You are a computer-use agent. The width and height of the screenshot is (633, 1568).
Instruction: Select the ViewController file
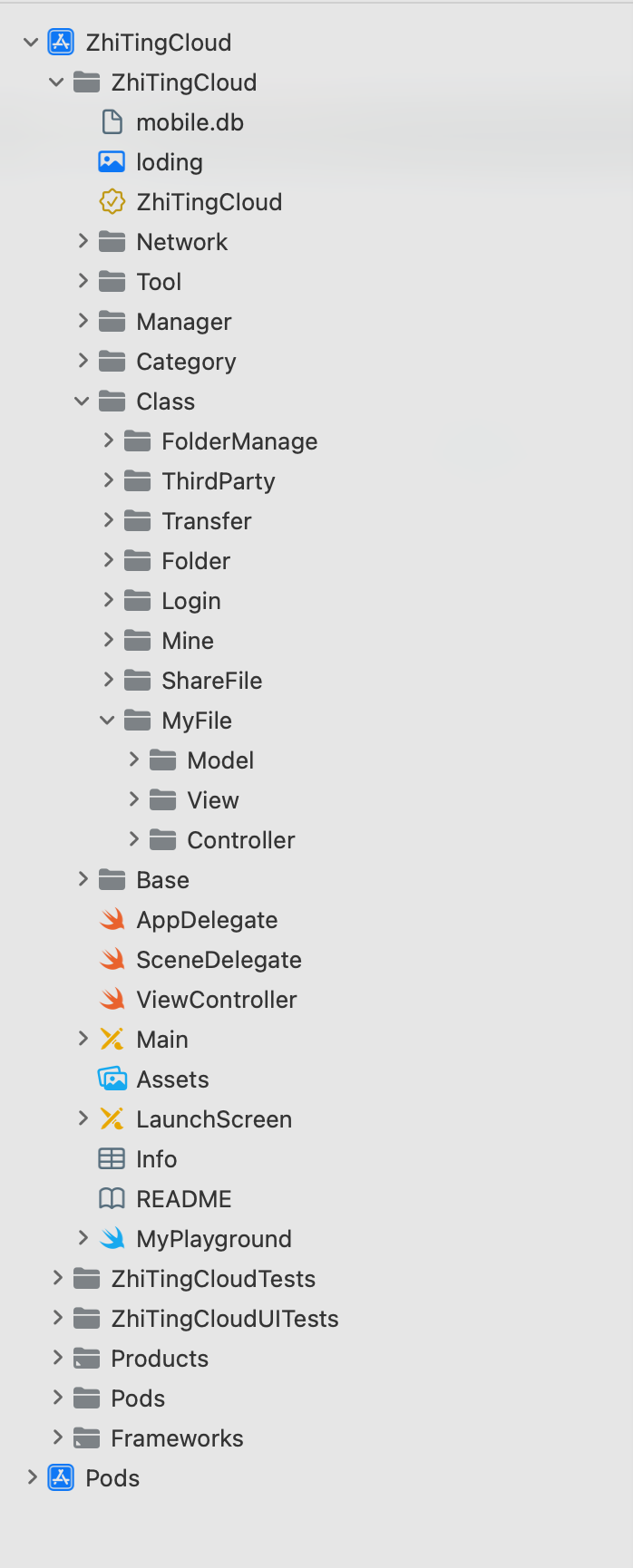217,1000
